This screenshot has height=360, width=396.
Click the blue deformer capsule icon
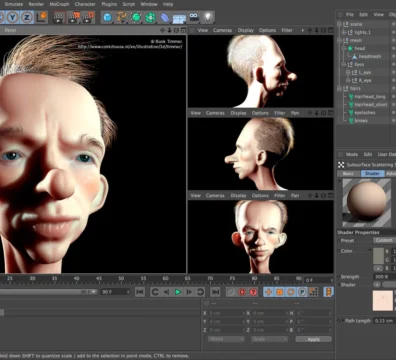point(165,17)
